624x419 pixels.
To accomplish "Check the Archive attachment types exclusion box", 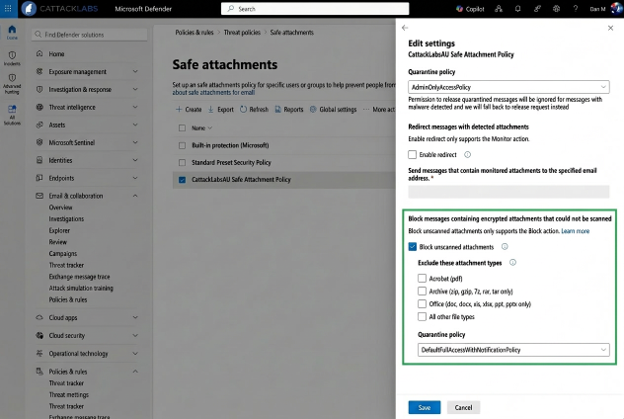I will (x=422, y=291).
